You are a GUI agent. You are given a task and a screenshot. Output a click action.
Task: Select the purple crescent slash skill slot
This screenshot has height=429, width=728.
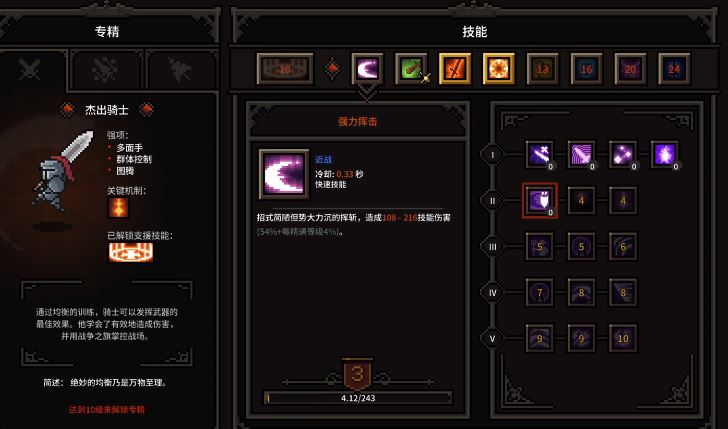[x=367, y=69]
